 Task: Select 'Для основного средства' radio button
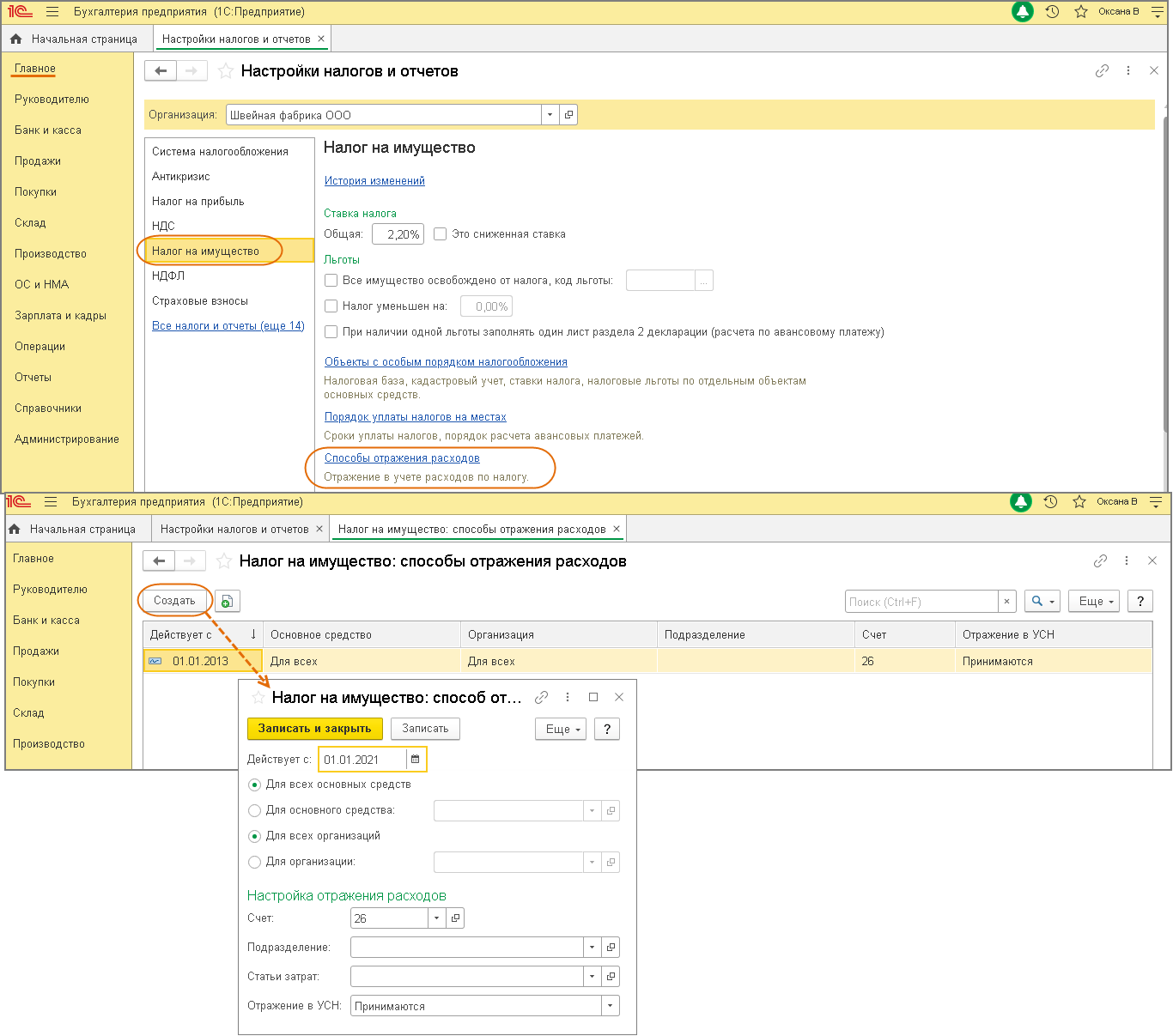pos(254,810)
